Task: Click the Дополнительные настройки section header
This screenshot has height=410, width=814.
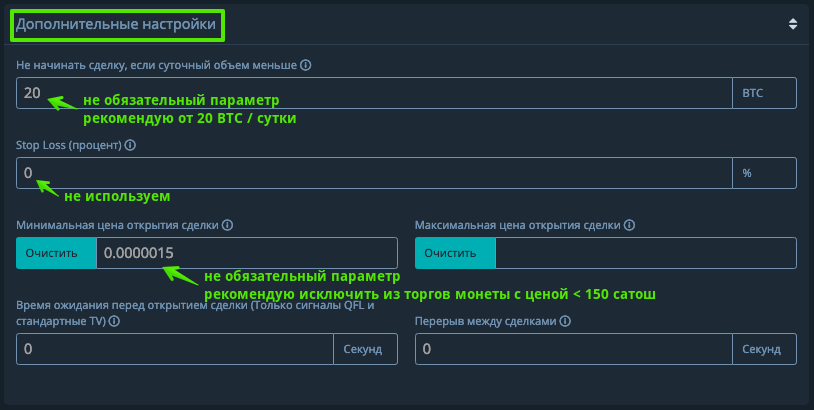Action: pyautogui.click(x=117, y=24)
